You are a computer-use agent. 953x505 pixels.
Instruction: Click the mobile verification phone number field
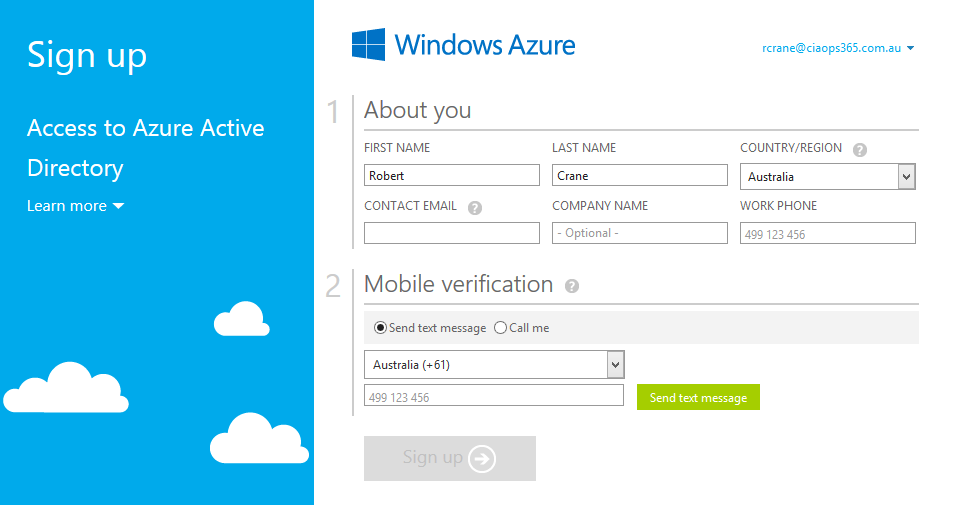coord(493,397)
